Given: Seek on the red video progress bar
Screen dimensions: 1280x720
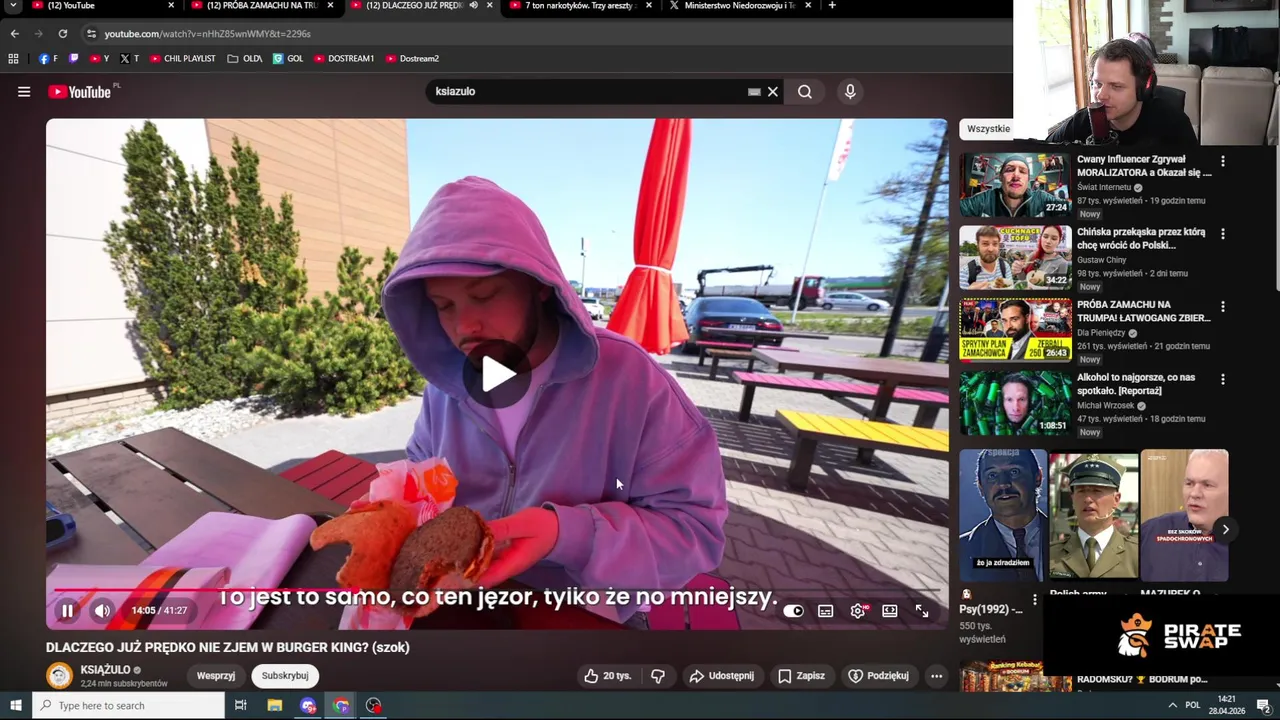Looking at the screenshot, I should pyautogui.click(x=497, y=590).
